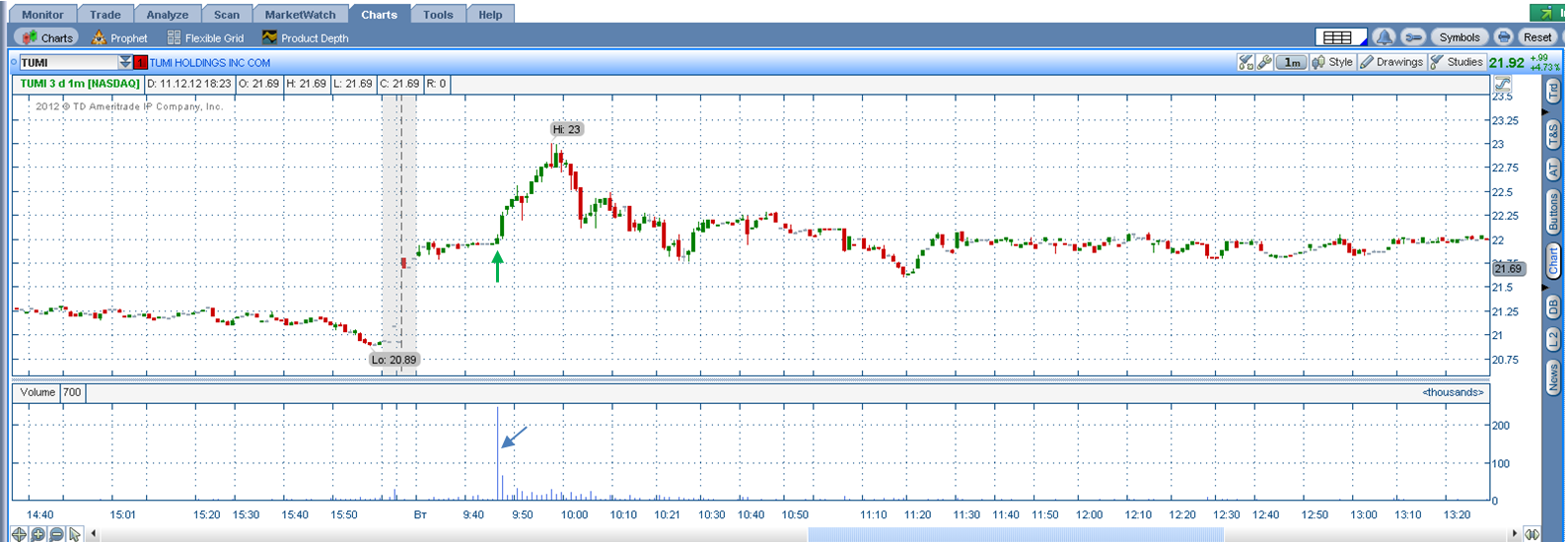The width and height of the screenshot is (1568, 542).
Task: Open the Monitor tab
Action: click(42, 14)
